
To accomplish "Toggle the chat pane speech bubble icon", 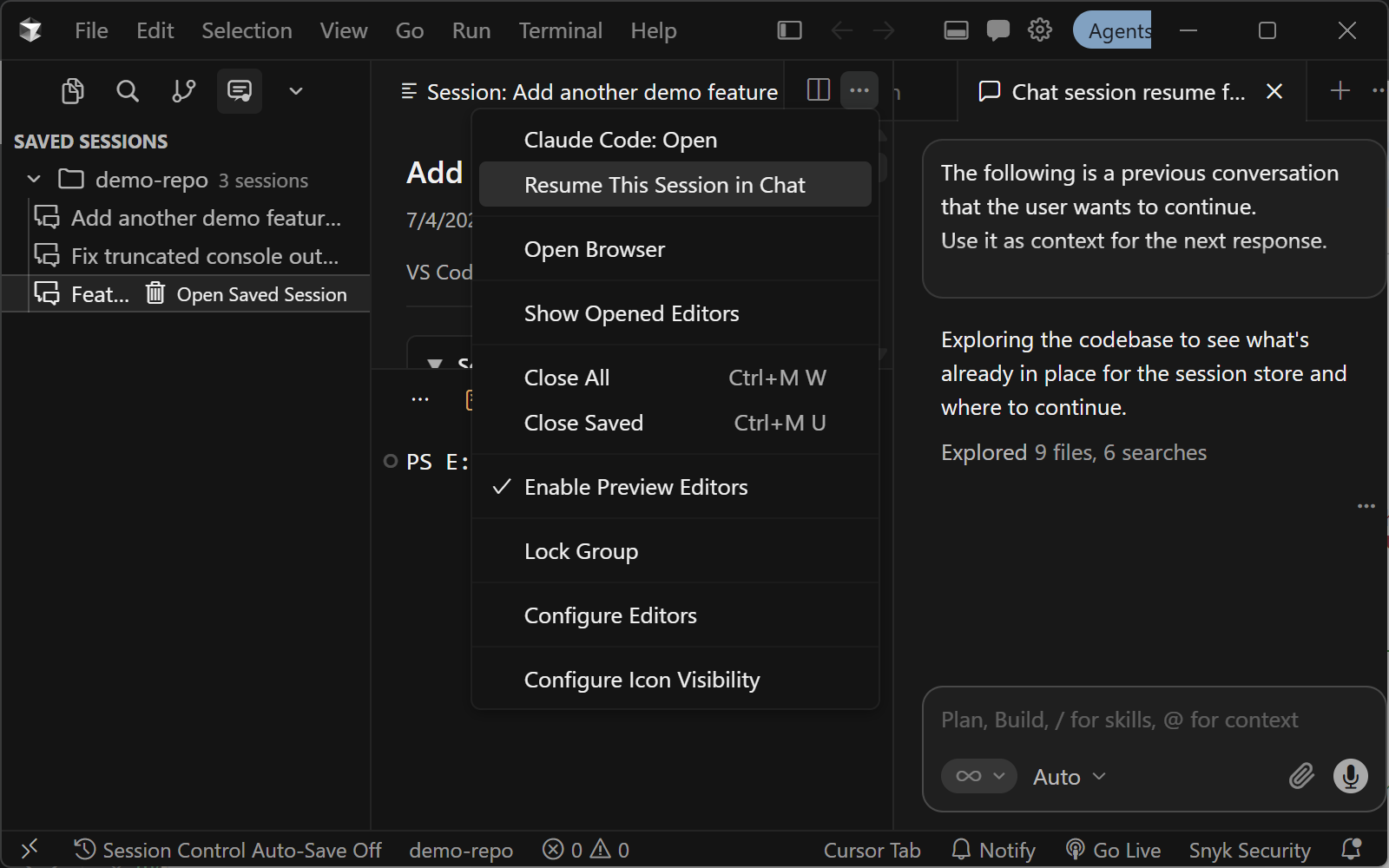I will click(997, 30).
